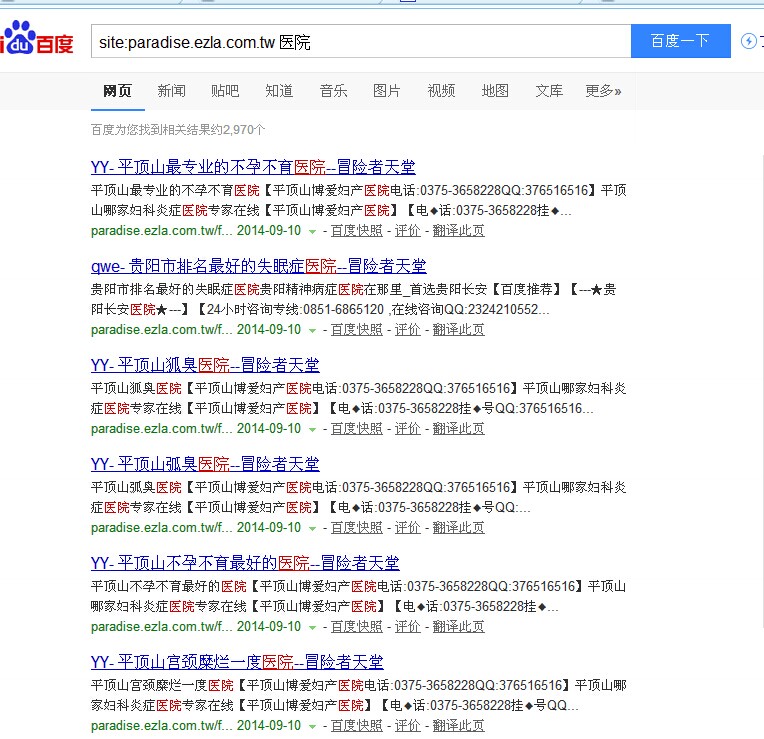Expand URL dropdown arrow of 不孕不育最好的医院 result
This screenshot has width=764, height=739.
pyautogui.click(x=312, y=627)
